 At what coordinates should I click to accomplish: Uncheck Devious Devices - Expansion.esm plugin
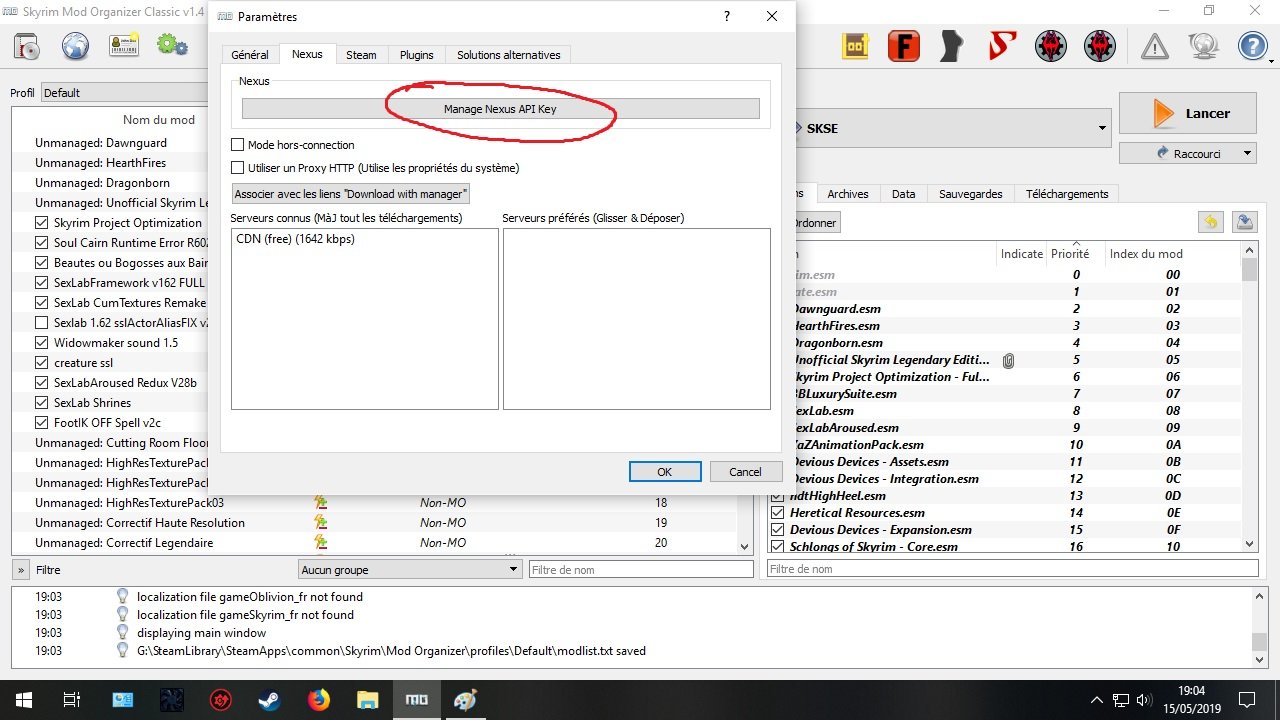click(776, 530)
